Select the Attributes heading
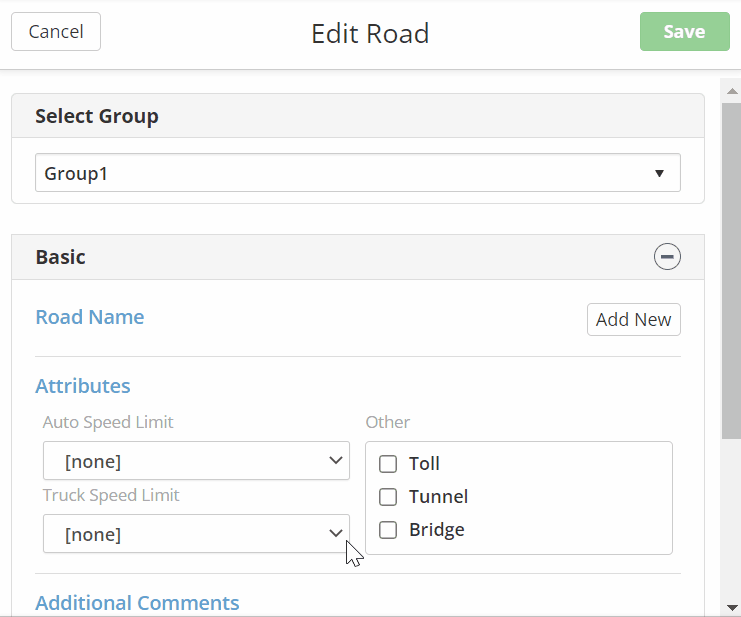The height and width of the screenshot is (617, 741). coord(83,386)
